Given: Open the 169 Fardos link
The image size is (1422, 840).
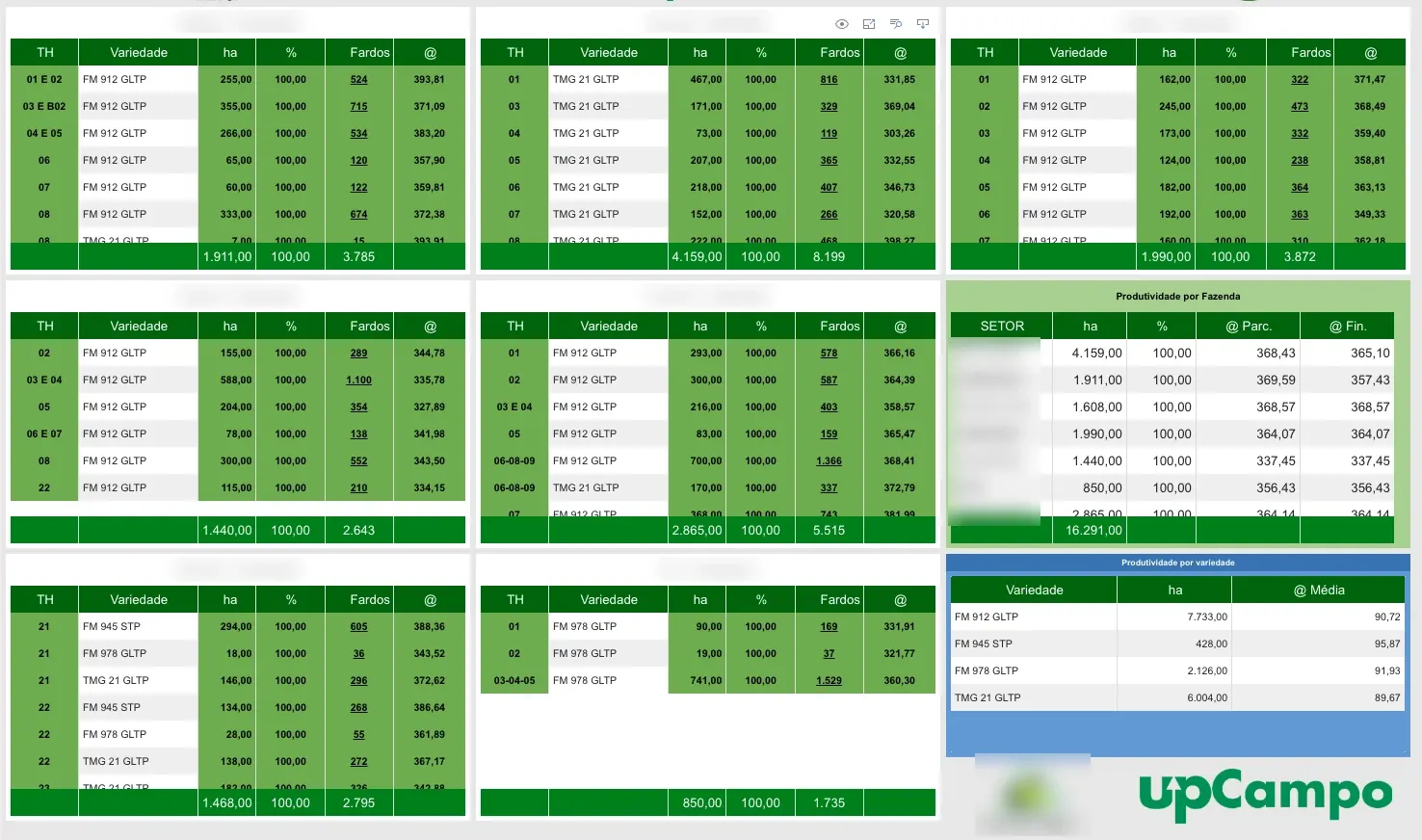Looking at the screenshot, I should click(x=829, y=627).
